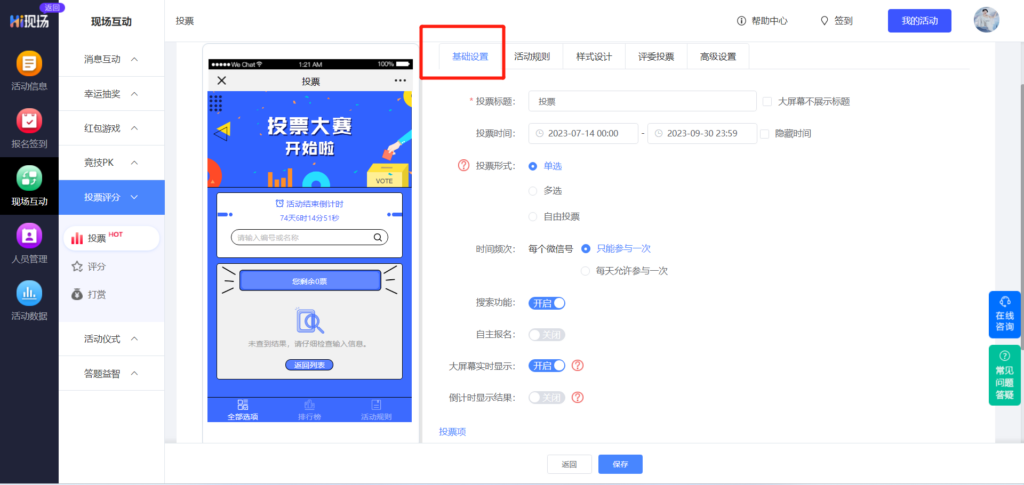Select 每天允许参与一次 radio option
Viewport: 1024px width, 485px height.
click(x=586, y=270)
